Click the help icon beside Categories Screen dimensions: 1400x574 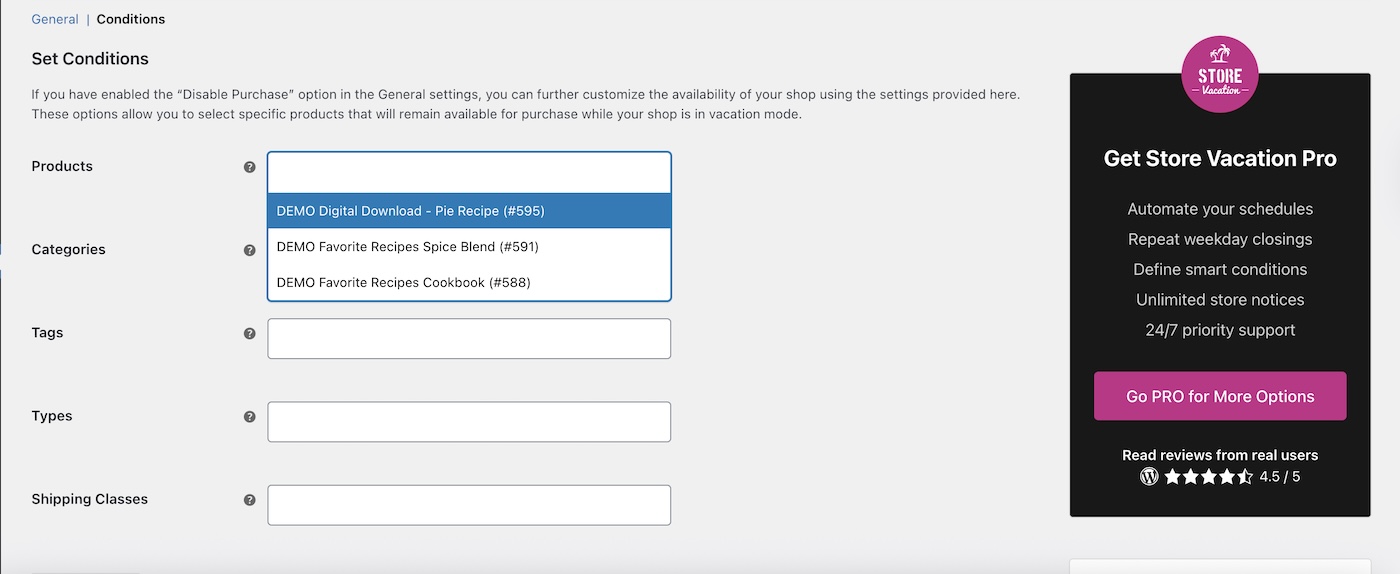click(x=250, y=250)
